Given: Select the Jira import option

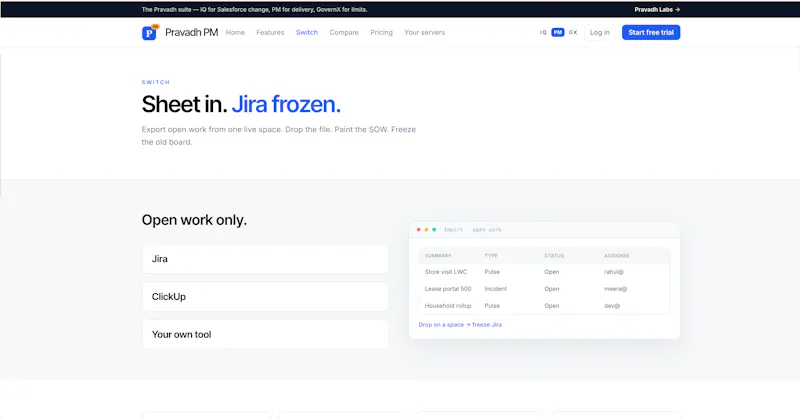Looking at the screenshot, I should [265, 259].
